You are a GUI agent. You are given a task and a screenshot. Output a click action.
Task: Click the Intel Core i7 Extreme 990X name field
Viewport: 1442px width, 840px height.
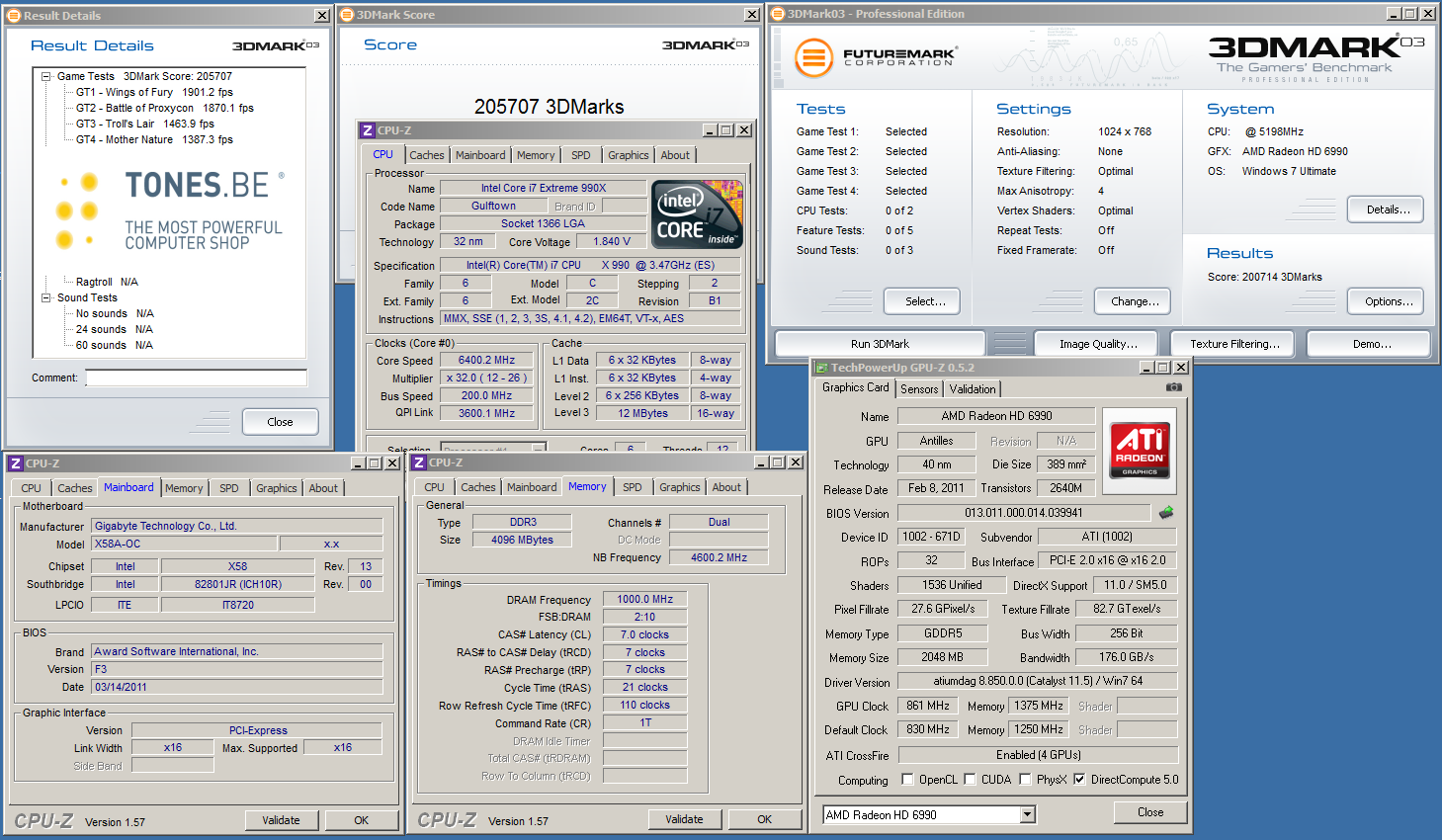544,188
